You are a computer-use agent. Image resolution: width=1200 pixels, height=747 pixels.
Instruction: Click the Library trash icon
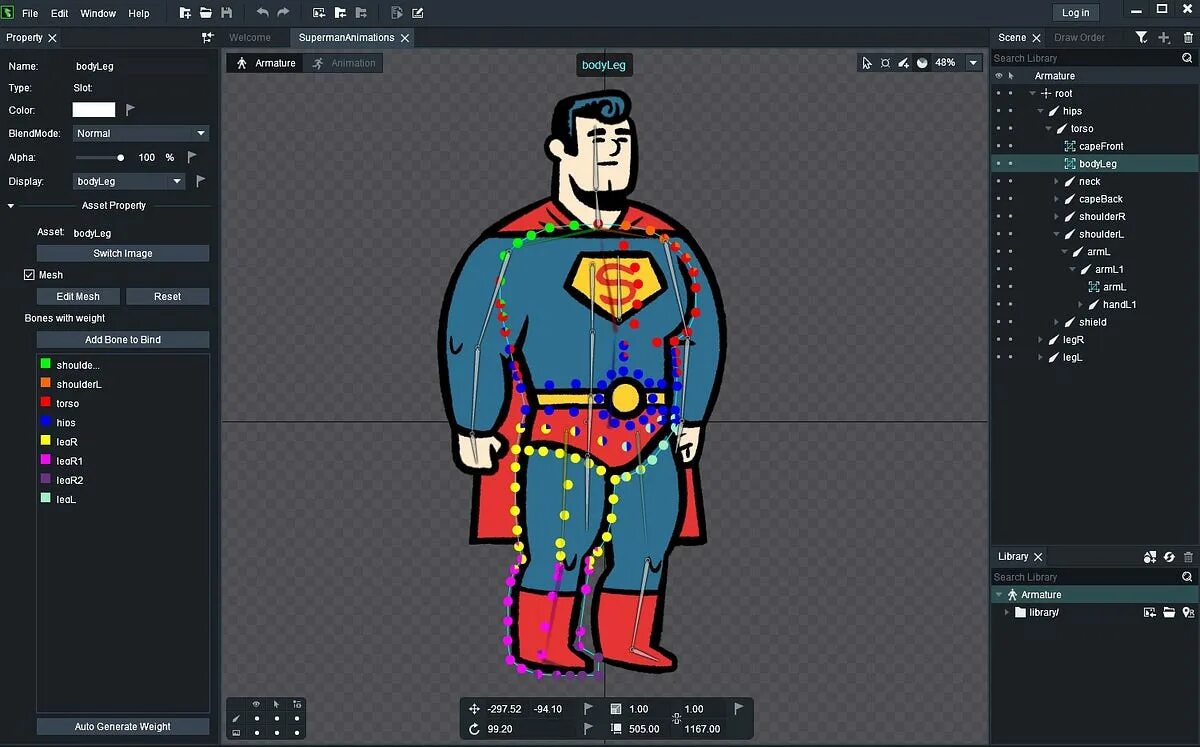tap(1188, 556)
